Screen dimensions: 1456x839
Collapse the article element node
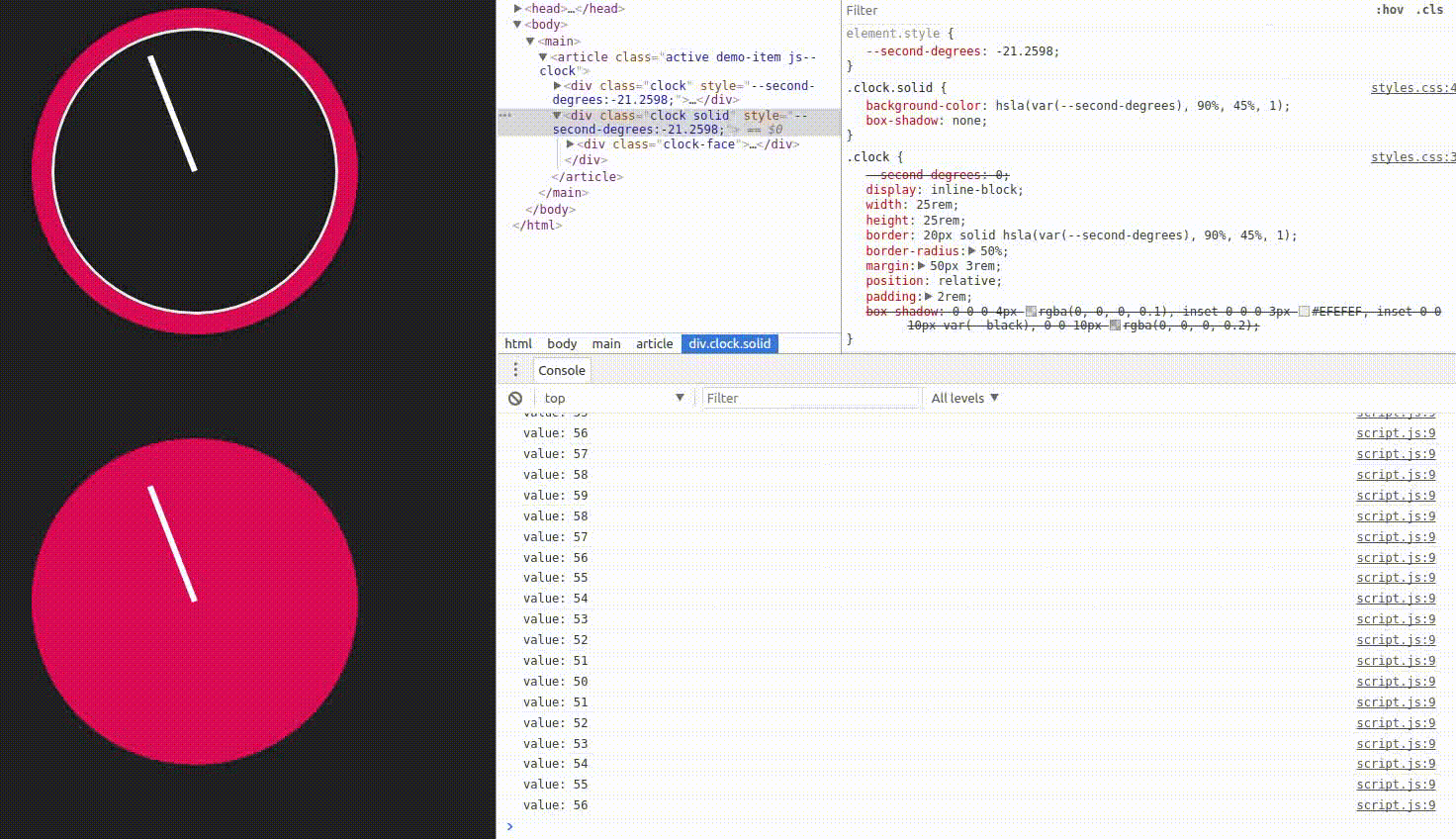pyautogui.click(x=543, y=57)
